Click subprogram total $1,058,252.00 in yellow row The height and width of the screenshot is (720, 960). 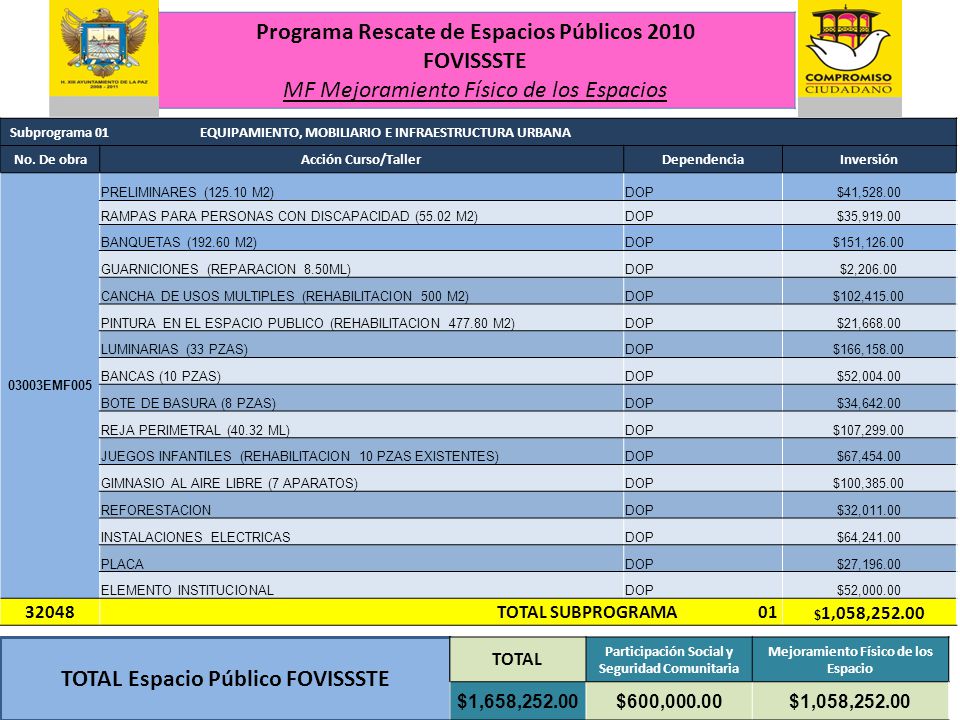[x=869, y=613]
